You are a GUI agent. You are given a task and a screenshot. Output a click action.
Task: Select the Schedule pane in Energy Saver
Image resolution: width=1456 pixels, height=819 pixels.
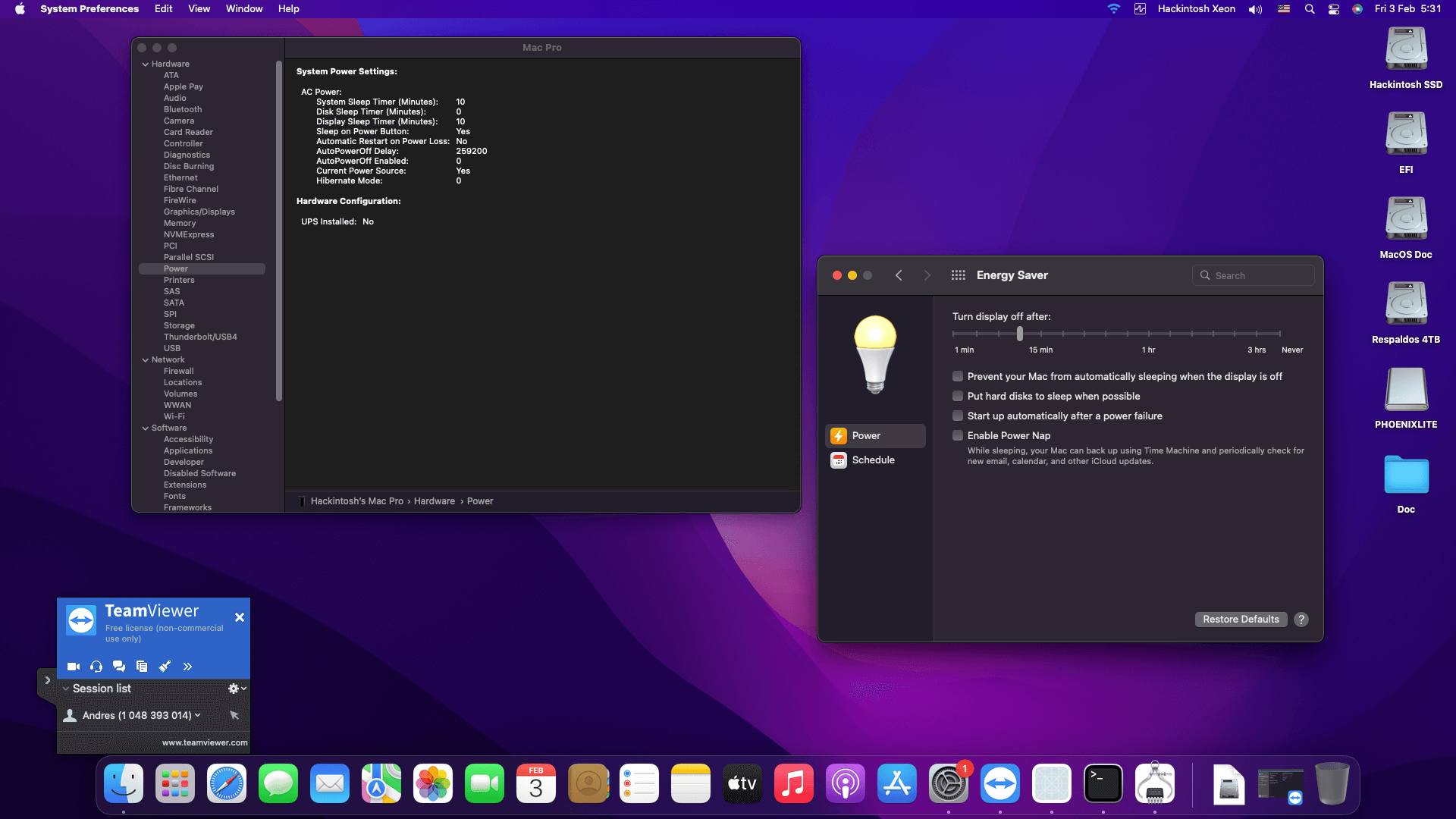click(x=875, y=460)
